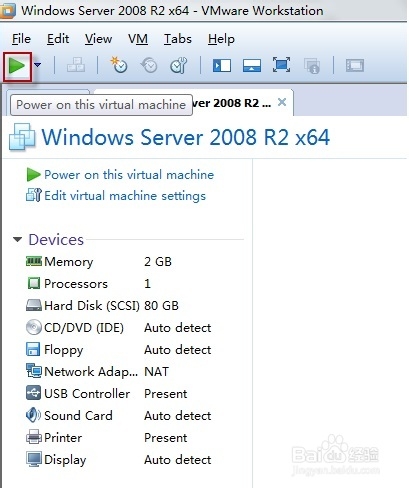
Task: Select the Processors label text
Action: [76, 284]
